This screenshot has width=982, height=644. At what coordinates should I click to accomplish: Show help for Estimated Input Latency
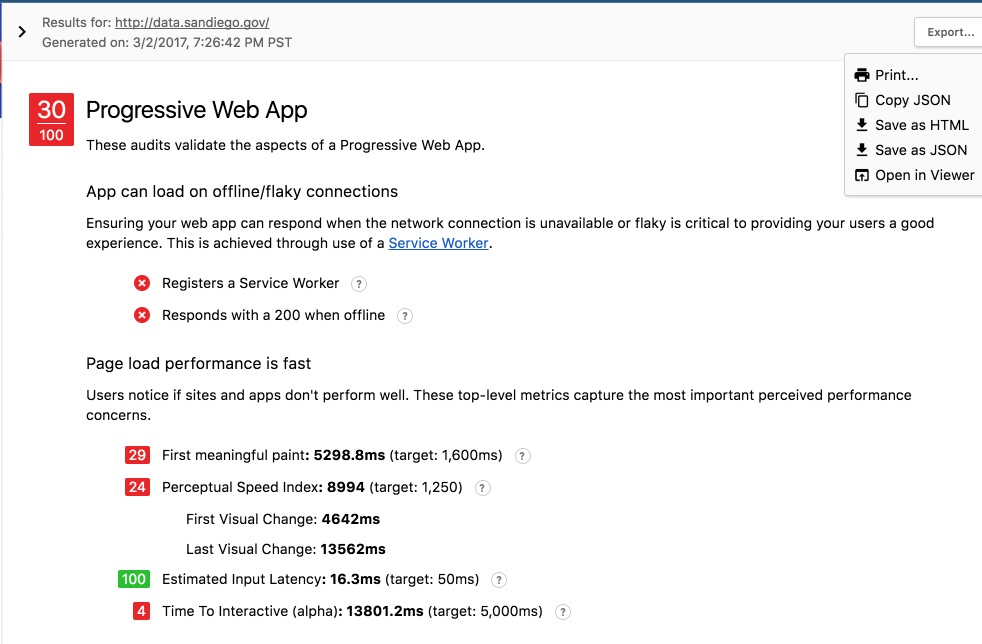click(x=499, y=580)
